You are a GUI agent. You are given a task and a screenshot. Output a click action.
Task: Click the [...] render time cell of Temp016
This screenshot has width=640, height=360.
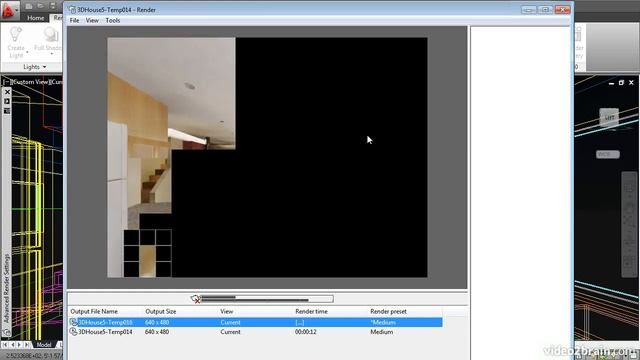pos(300,322)
